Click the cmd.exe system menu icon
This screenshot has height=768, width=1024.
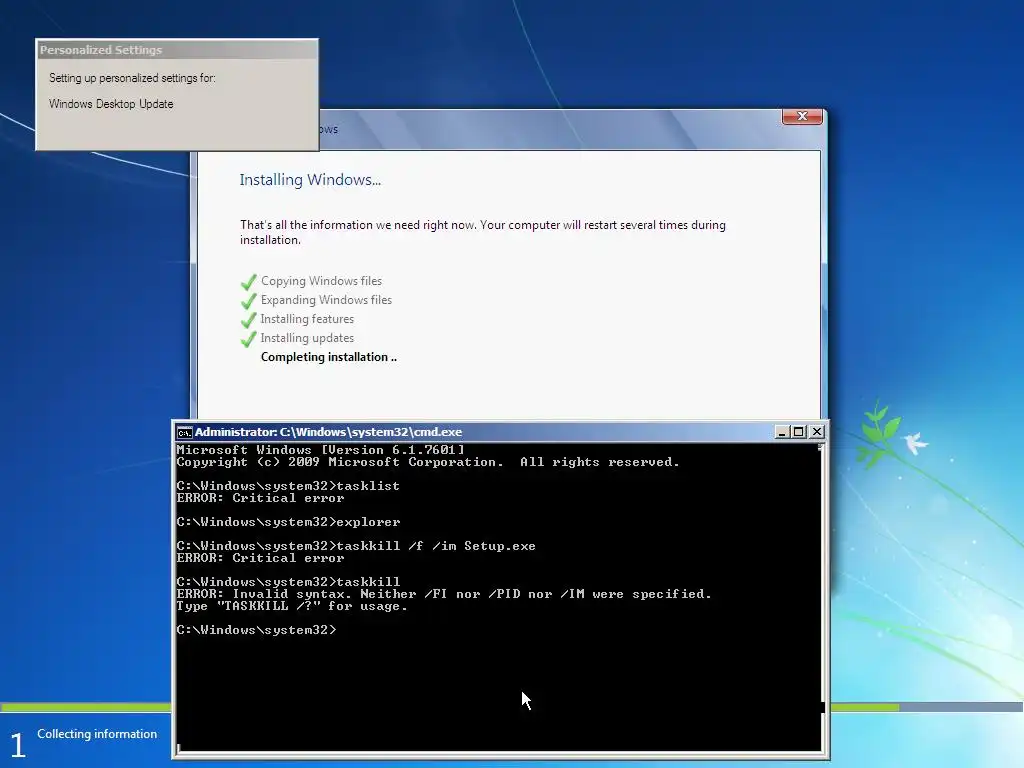[185, 432]
